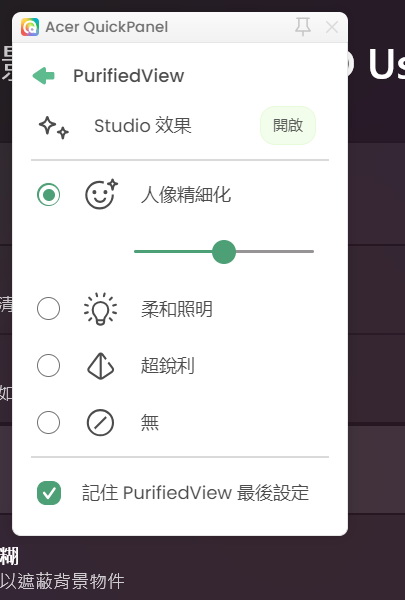Toggle the 開啟 Studio effect button
Screen dimensions: 405x600
(x=288, y=126)
